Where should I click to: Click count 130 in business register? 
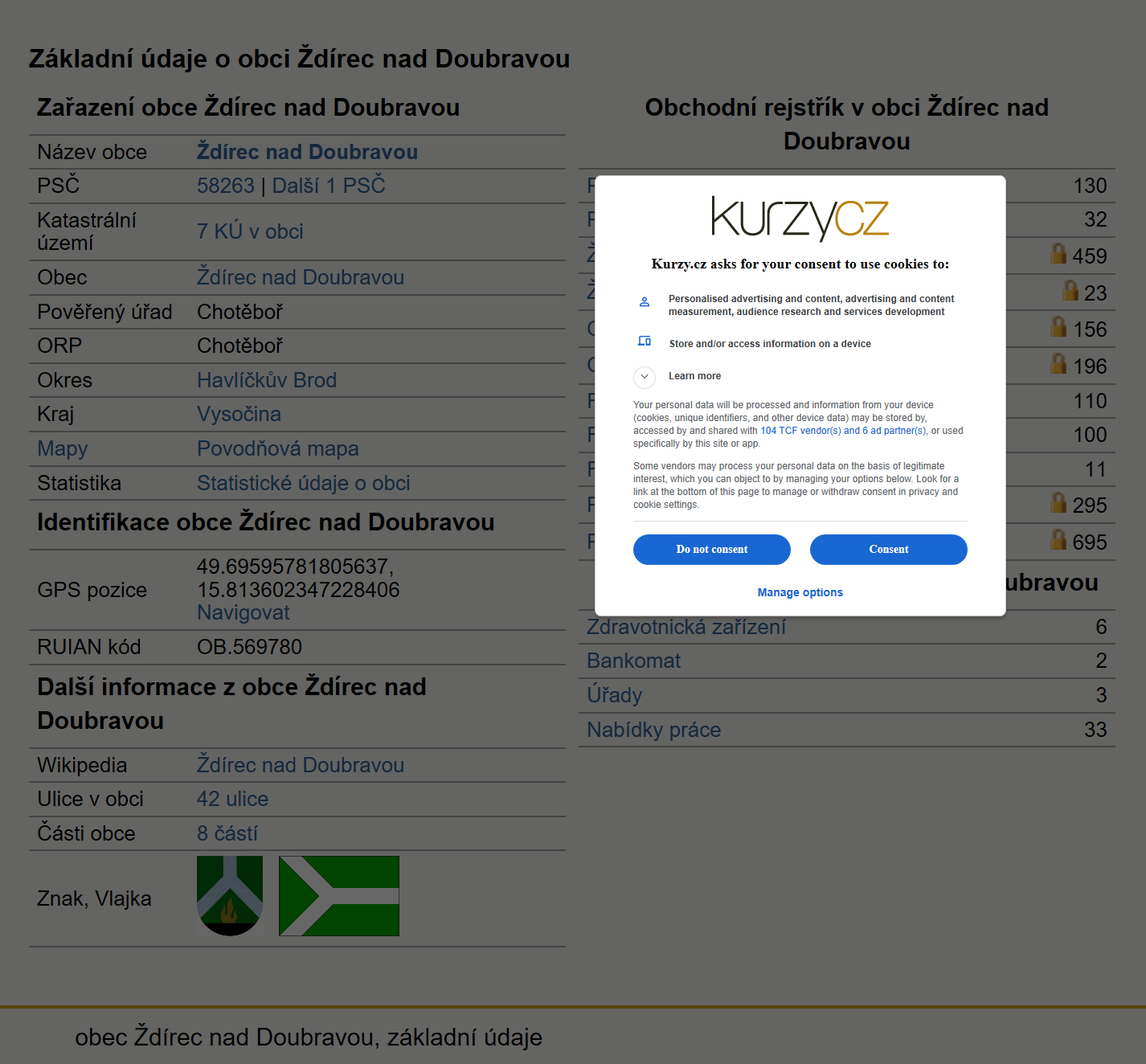1090,186
